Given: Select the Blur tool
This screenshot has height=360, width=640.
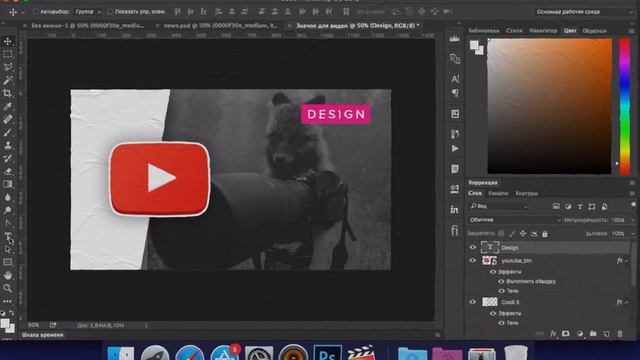Looking at the screenshot, I should point(7,197).
